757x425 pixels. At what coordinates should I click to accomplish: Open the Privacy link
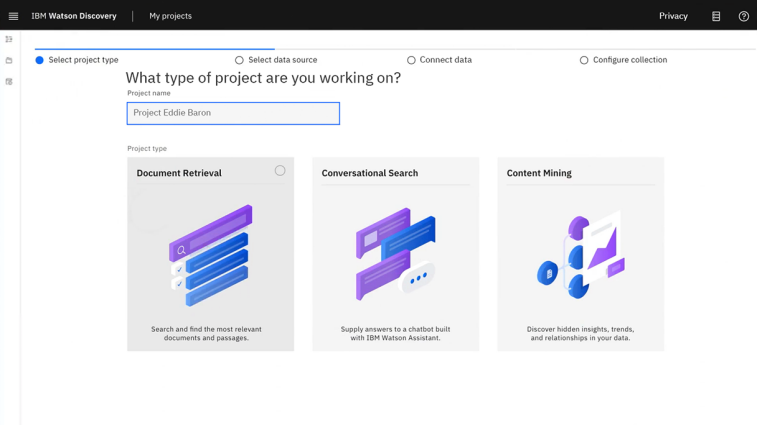click(673, 16)
